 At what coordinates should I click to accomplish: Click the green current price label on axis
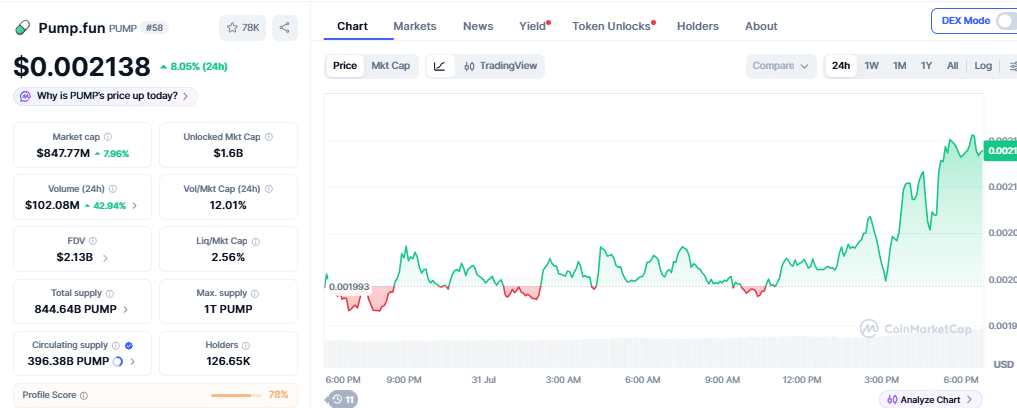1000,150
